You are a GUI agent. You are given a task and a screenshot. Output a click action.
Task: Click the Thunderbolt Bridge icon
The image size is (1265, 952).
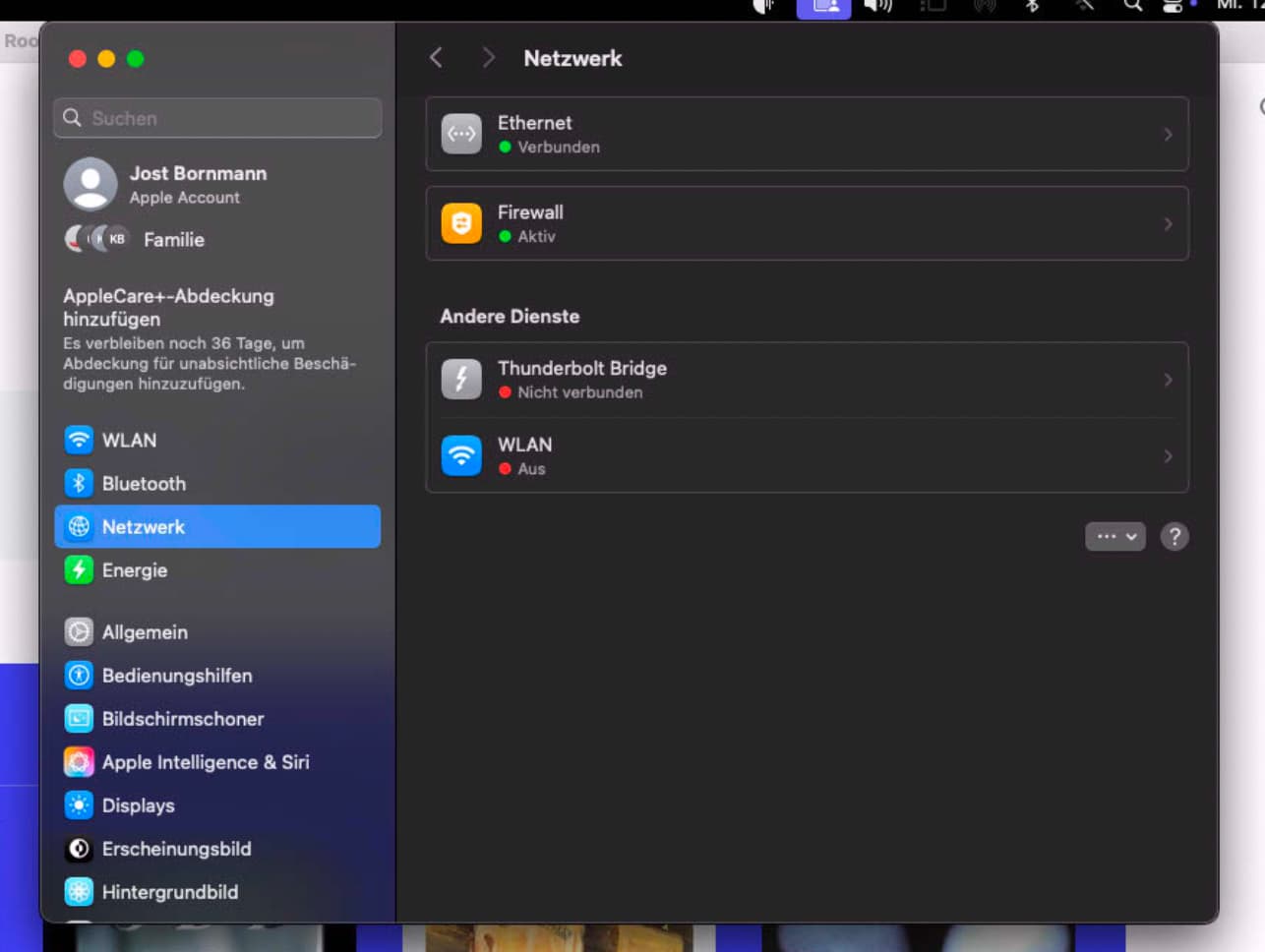461,379
